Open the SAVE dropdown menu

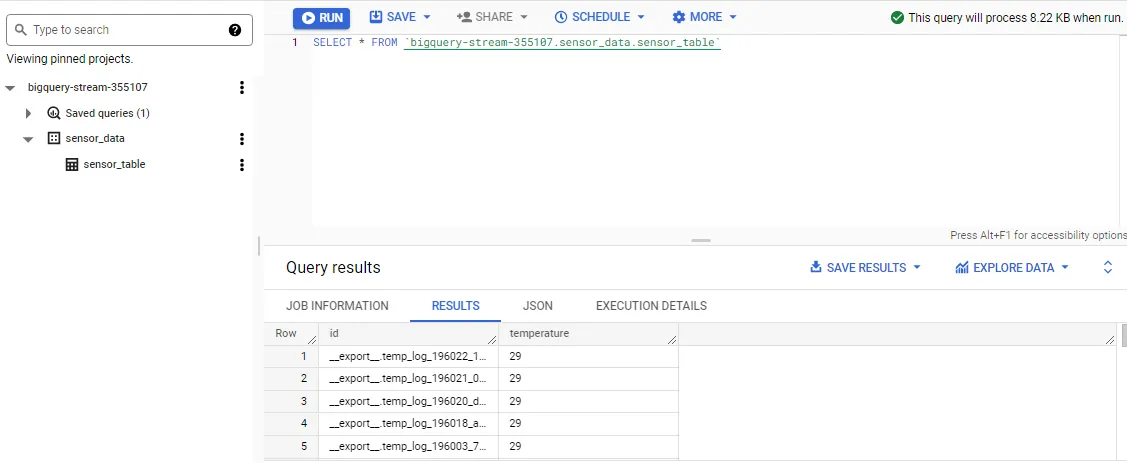click(400, 17)
